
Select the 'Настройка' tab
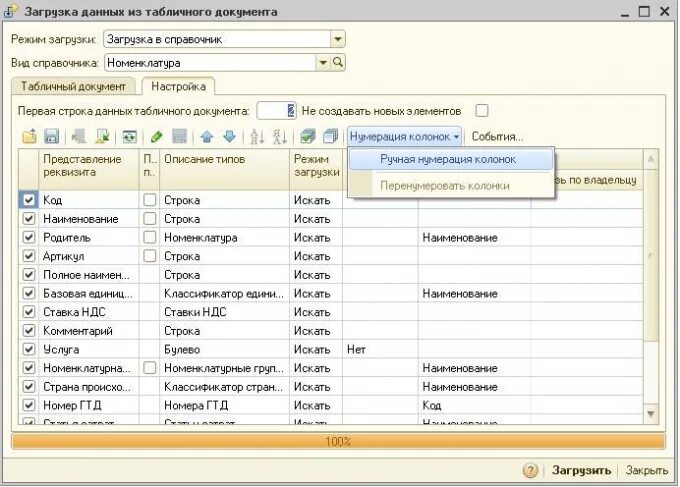click(x=178, y=86)
